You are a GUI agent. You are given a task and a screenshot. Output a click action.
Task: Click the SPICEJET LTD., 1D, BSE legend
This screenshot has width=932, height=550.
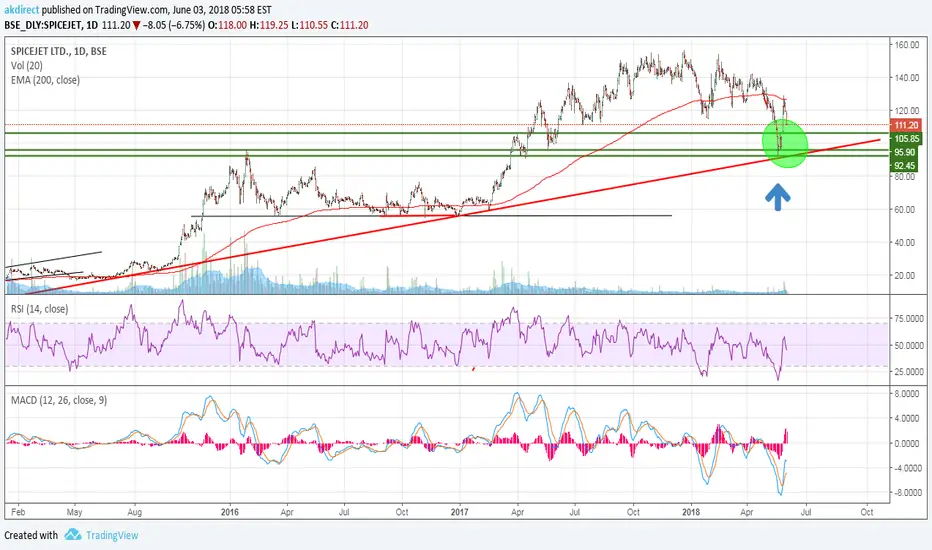[59, 51]
